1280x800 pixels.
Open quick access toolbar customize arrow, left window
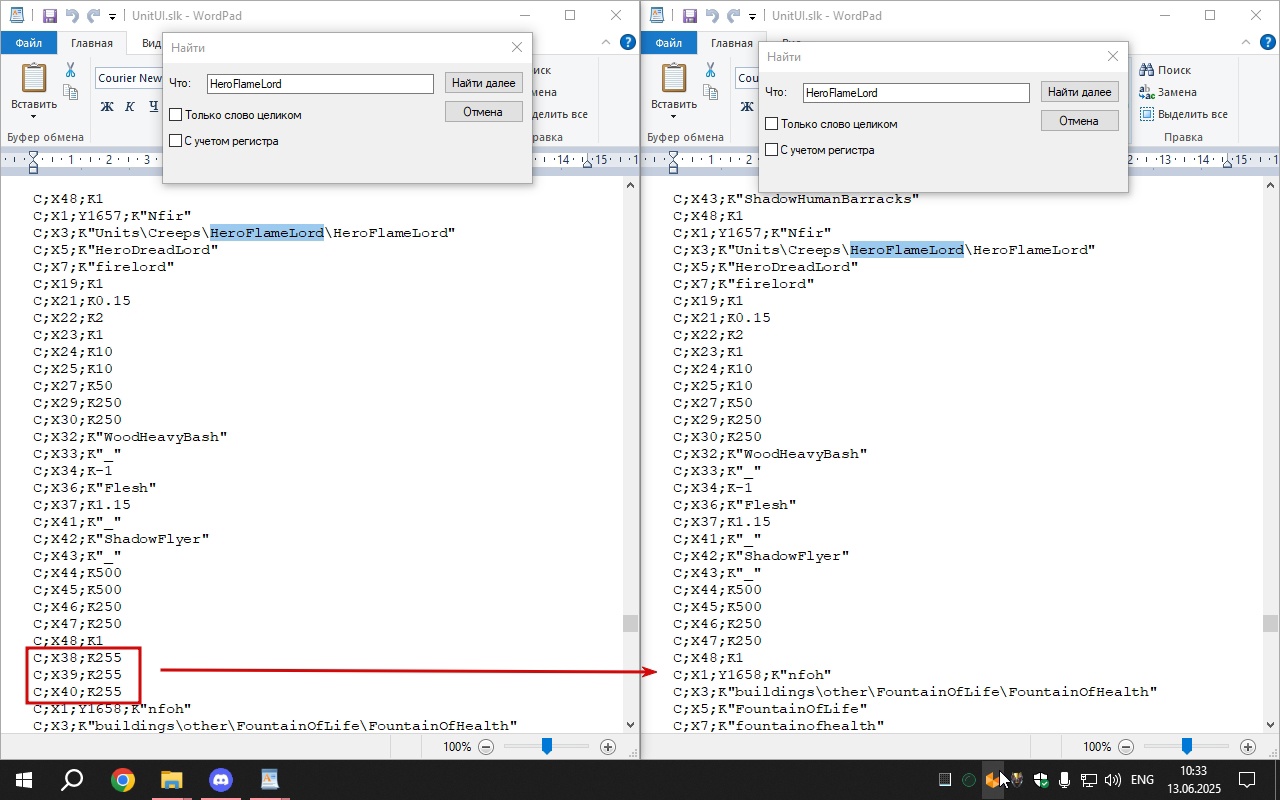pyautogui.click(x=112, y=17)
